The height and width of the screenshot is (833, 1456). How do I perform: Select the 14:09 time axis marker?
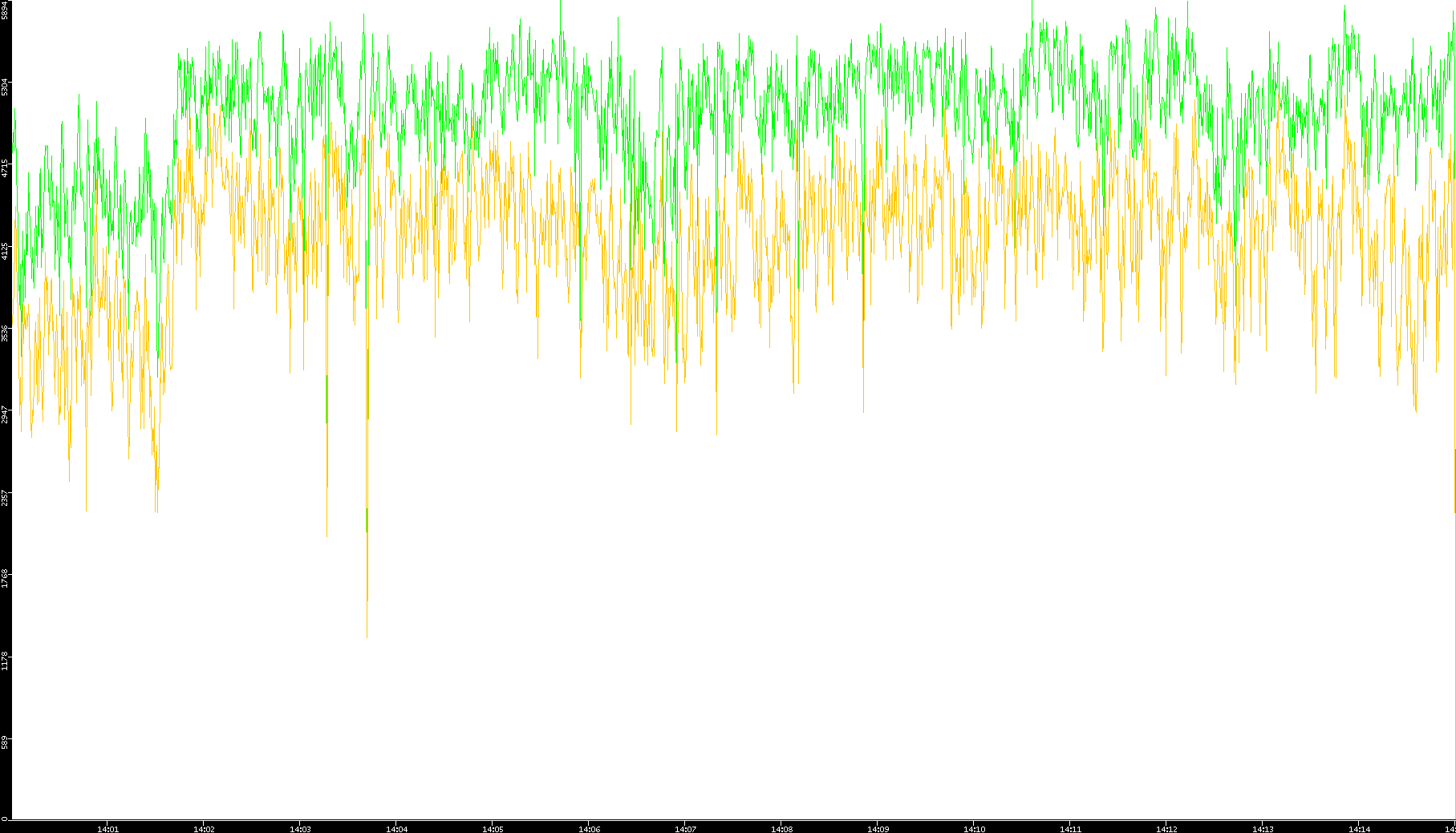pyautogui.click(x=878, y=829)
